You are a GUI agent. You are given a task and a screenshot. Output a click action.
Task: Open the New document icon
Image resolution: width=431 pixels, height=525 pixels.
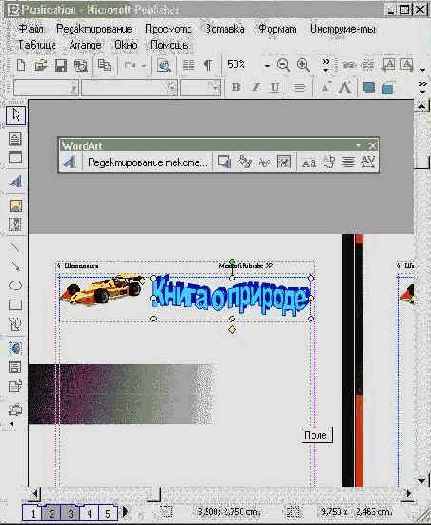pos(21,65)
